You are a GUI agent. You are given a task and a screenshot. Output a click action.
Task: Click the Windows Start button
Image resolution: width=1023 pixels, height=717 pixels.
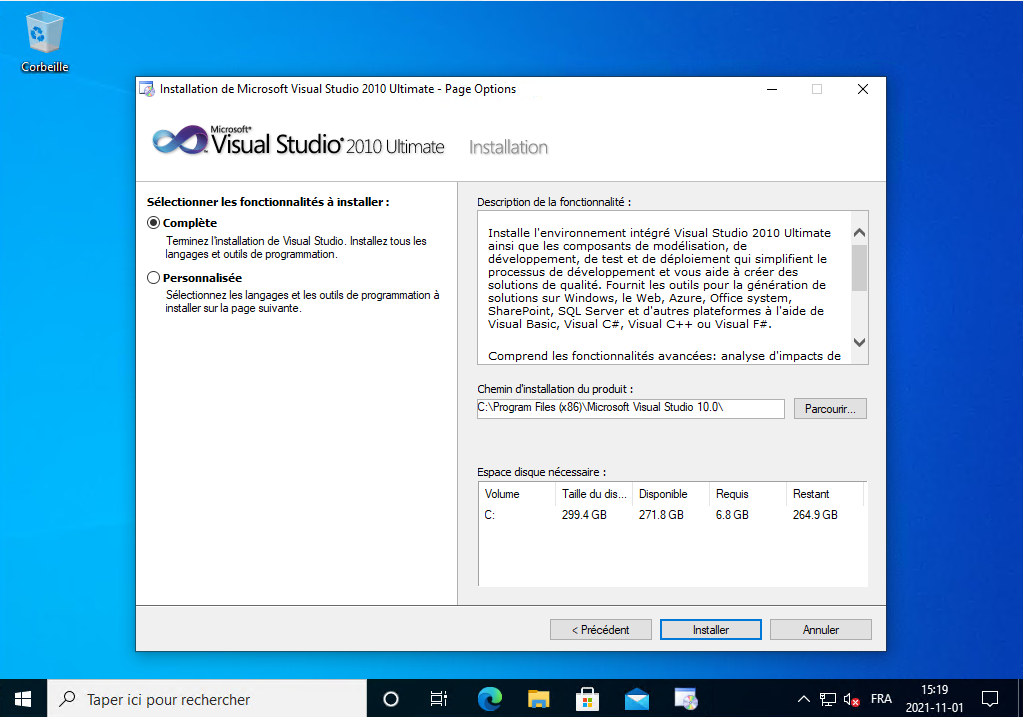[23, 699]
